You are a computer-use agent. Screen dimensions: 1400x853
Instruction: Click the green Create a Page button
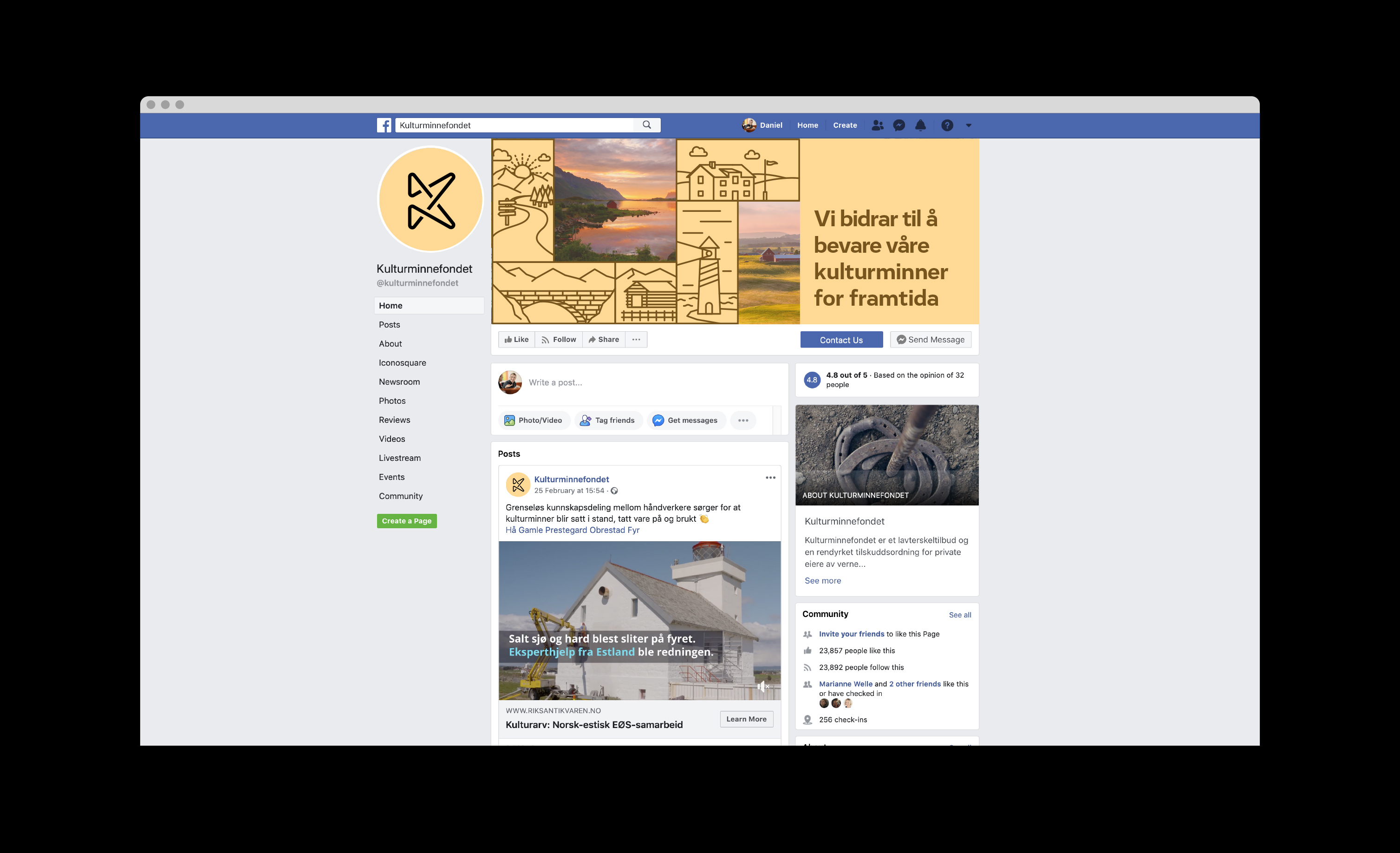pyautogui.click(x=407, y=521)
